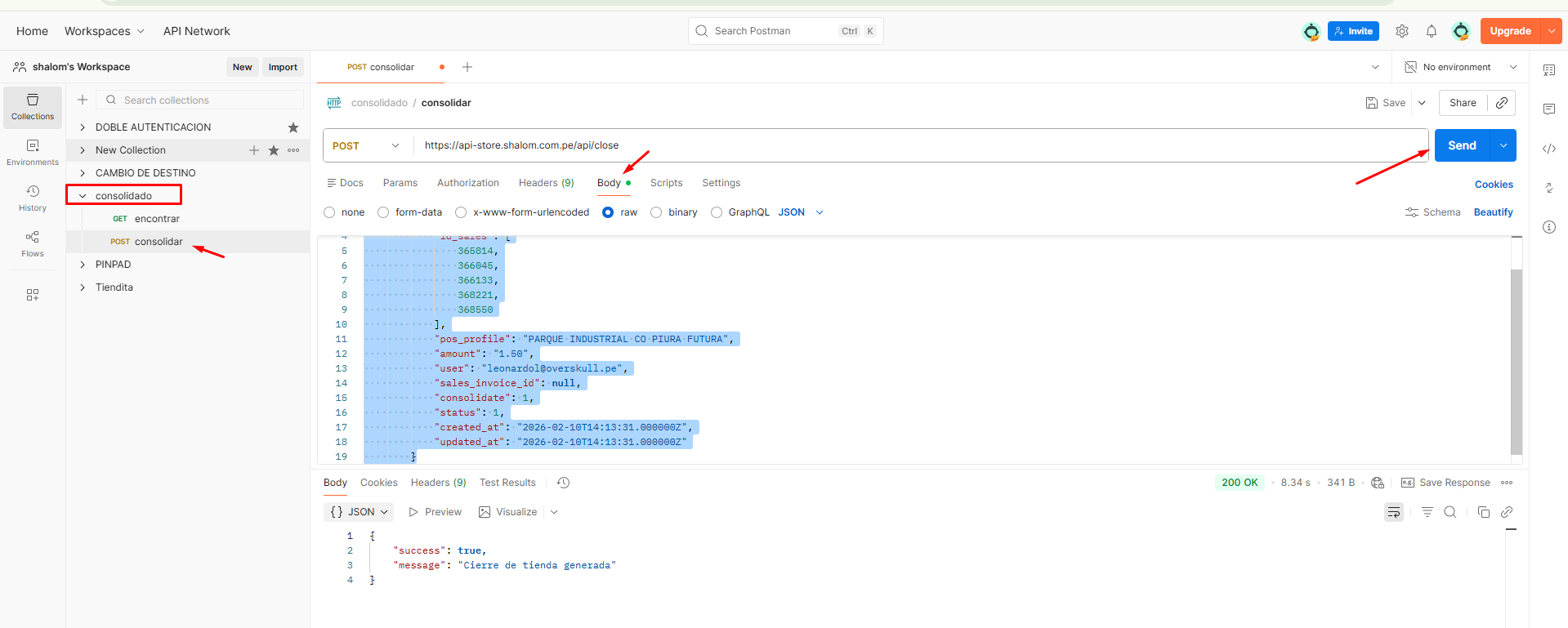This screenshot has height=628, width=1568.
Task: Search the response with magnifier icon
Action: pyautogui.click(x=1450, y=512)
